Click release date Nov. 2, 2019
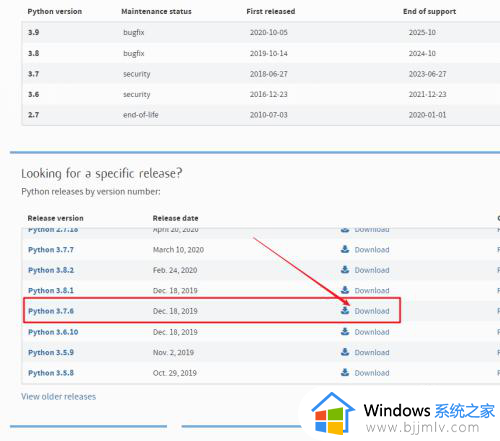500x441 pixels. click(x=173, y=352)
